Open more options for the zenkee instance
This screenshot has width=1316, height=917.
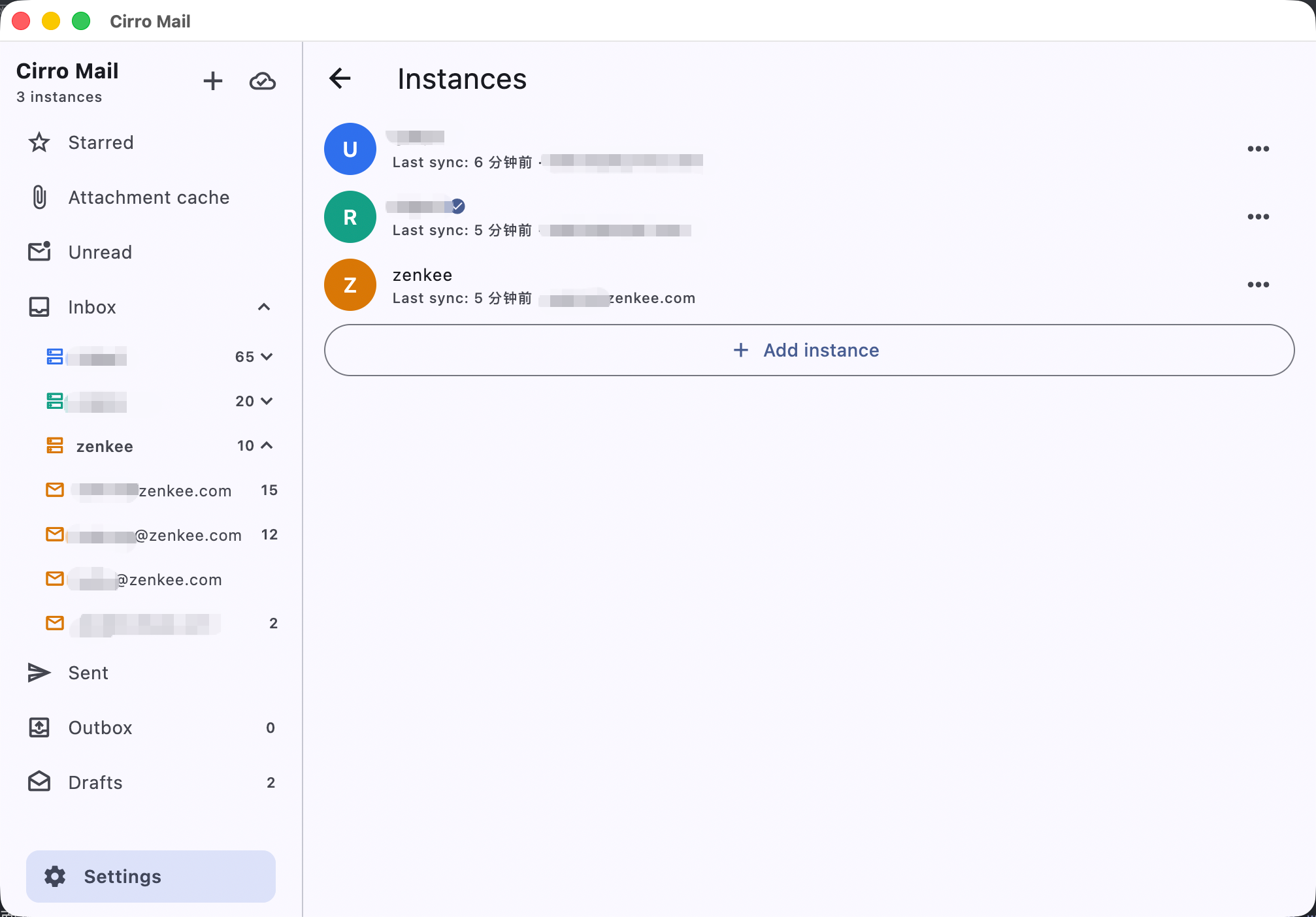[1258, 285]
